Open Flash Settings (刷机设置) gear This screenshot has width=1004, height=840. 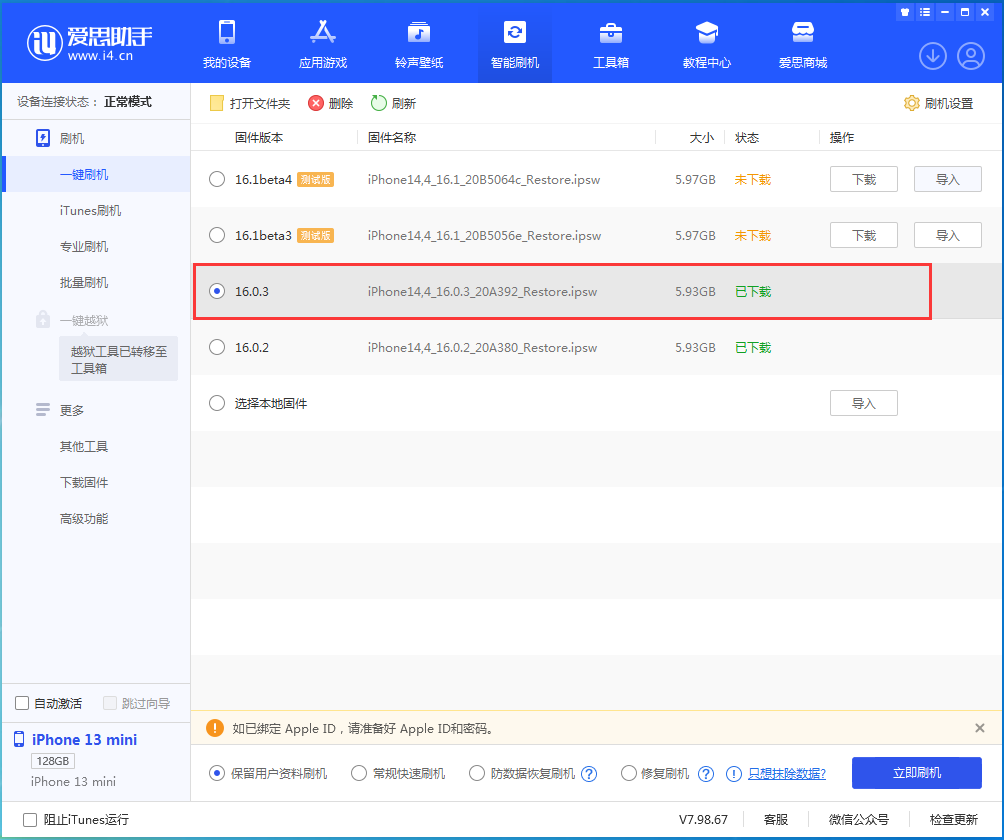click(x=938, y=103)
